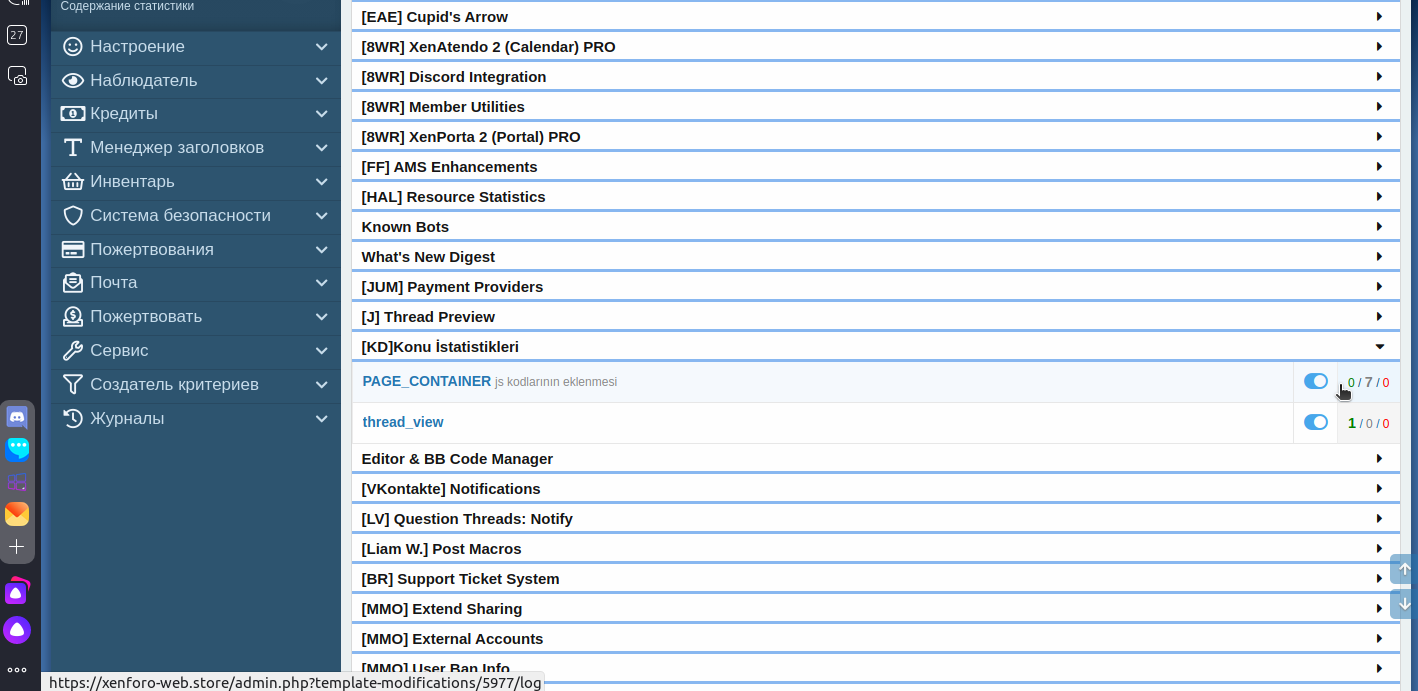Image resolution: width=1418 pixels, height=691 pixels.
Task: Open Discord from the browser sidebar
Action: (17, 417)
